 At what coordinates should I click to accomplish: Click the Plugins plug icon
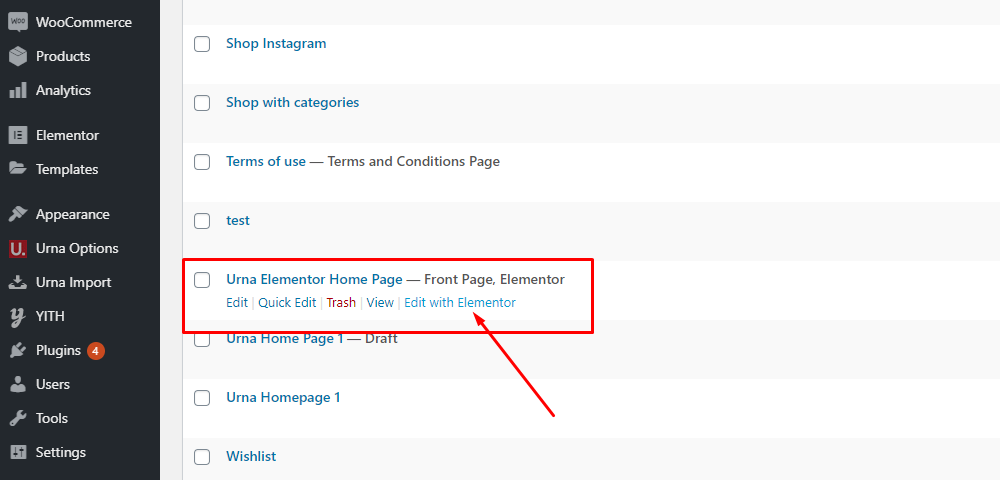coord(18,351)
